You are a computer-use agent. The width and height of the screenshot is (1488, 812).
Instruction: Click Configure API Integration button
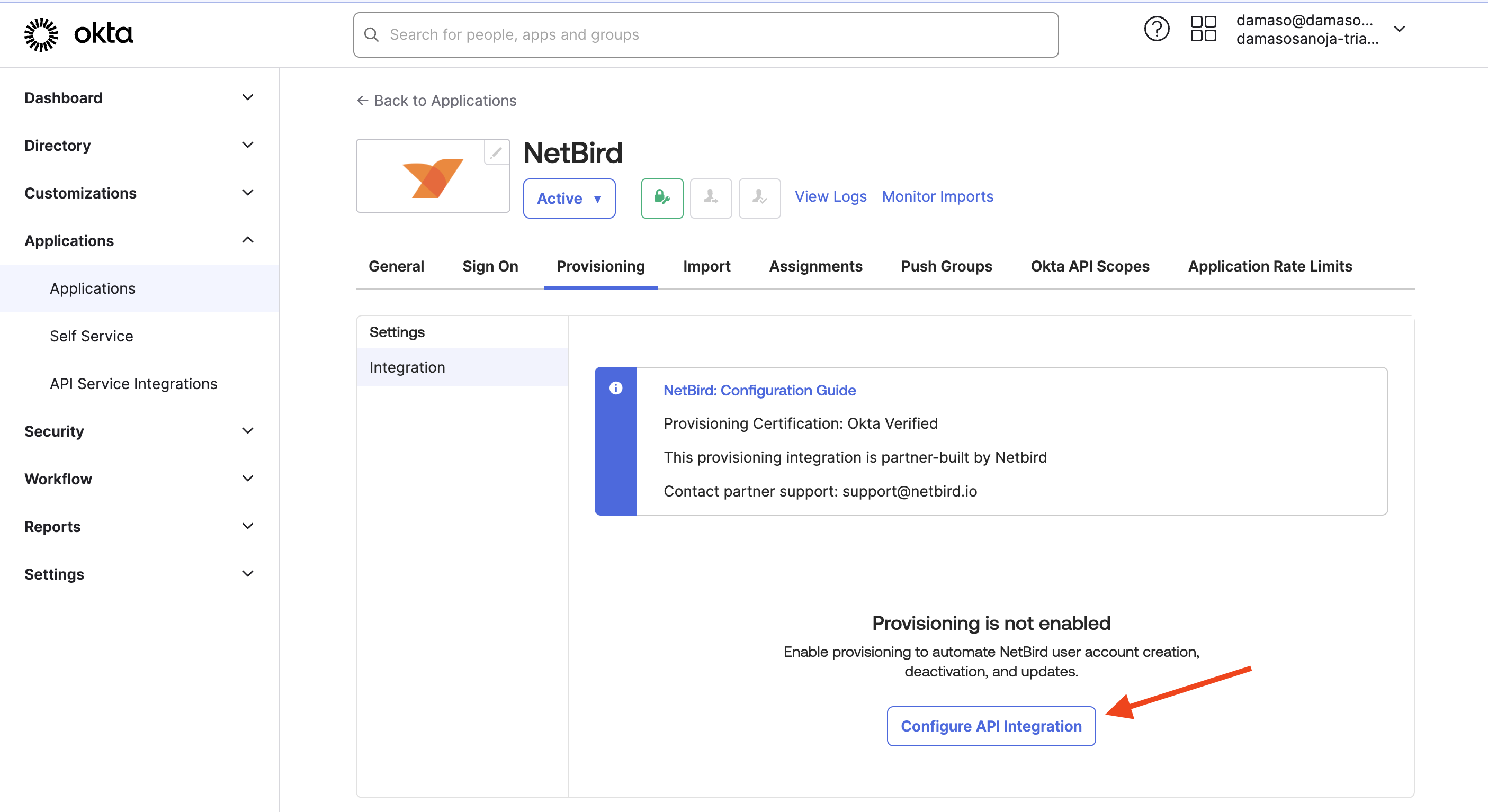990,726
